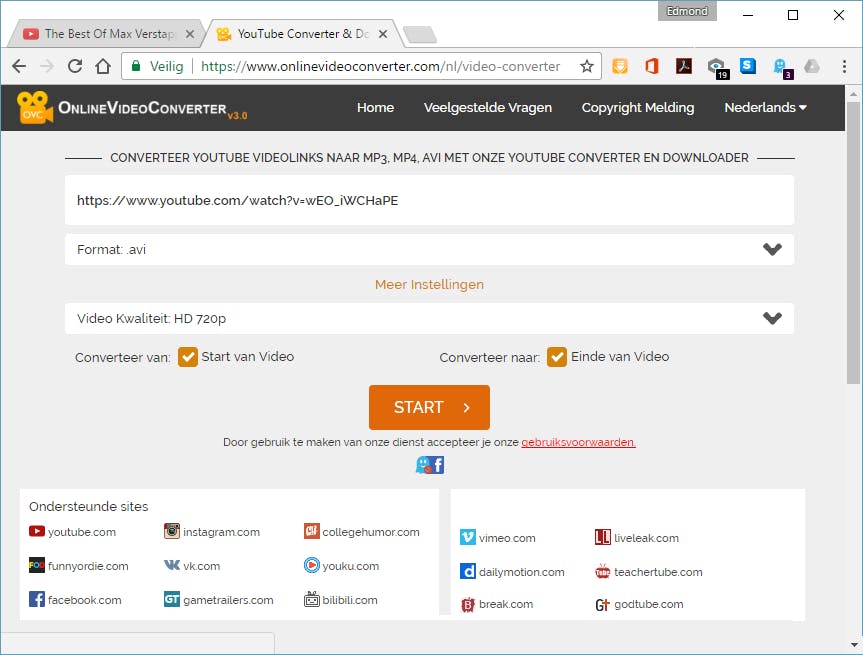This screenshot has height=655, width=863.
Task: Go to Home in site navigation
Action: [x=375, y=107]
